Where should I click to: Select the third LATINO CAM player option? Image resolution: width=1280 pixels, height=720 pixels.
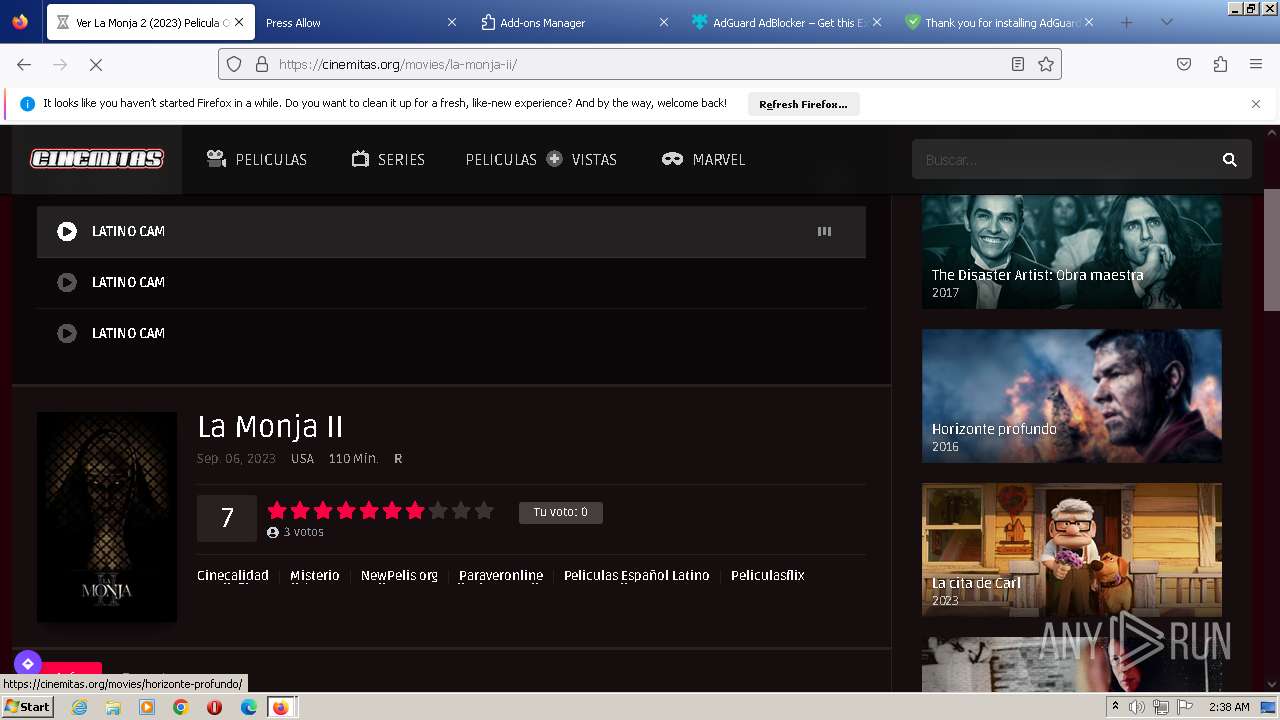(x=451, y=333)
